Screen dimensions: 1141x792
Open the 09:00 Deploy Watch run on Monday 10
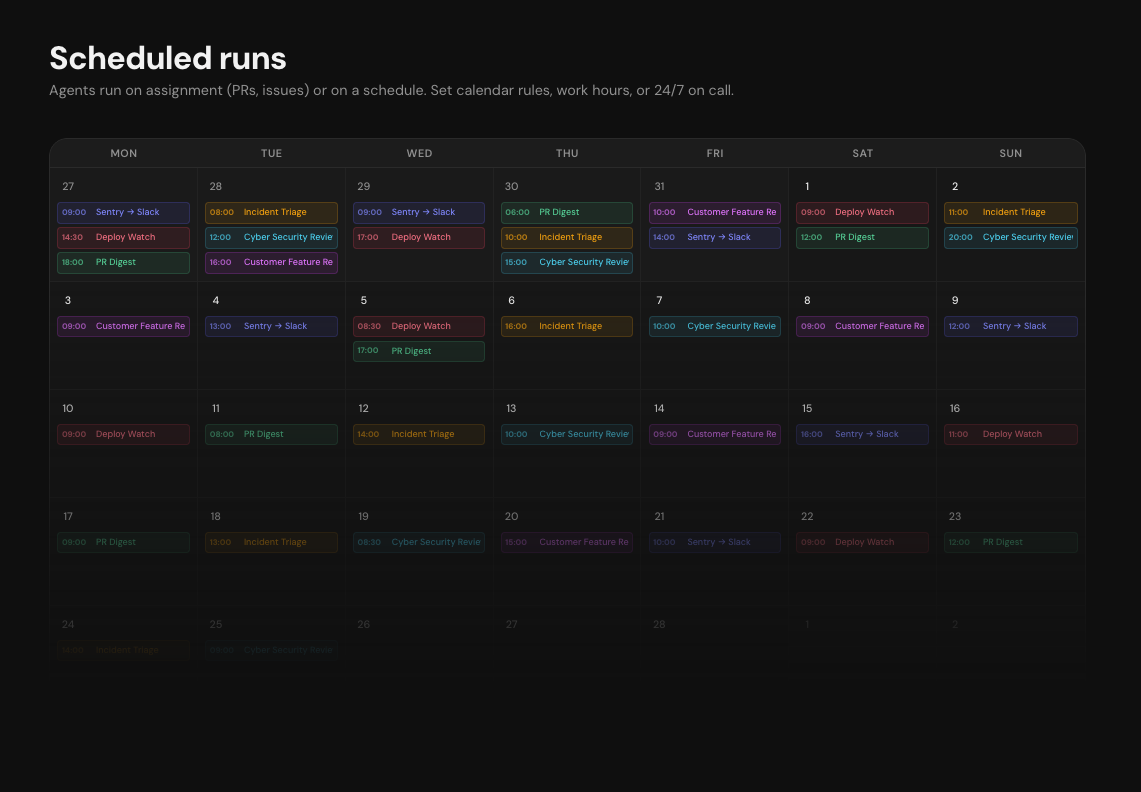[123, 434]
